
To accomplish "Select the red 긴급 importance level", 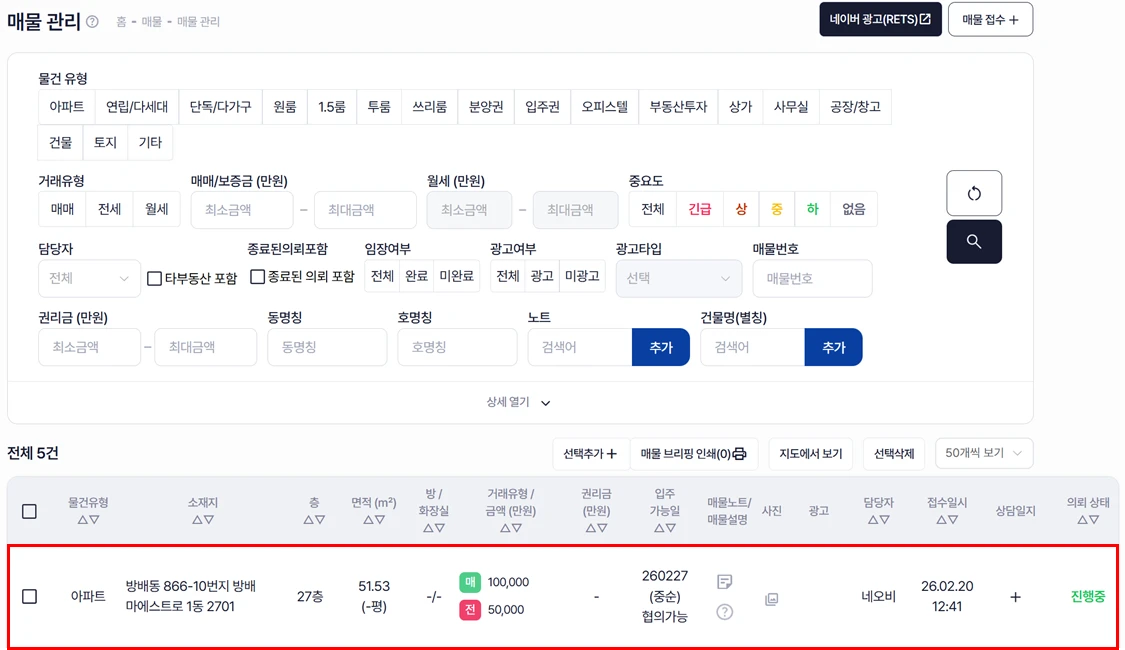I will click(700, 209).
